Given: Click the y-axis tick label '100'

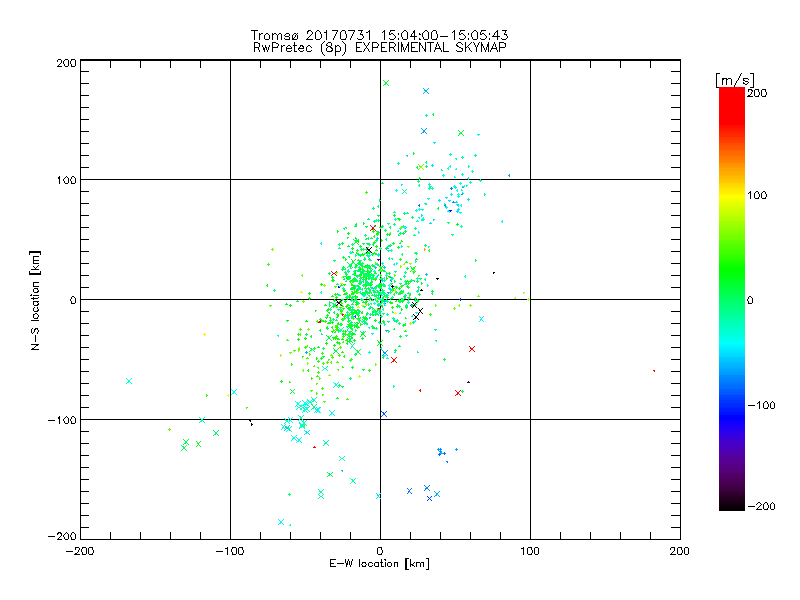Looking at the screenshot, I should 66,180.
